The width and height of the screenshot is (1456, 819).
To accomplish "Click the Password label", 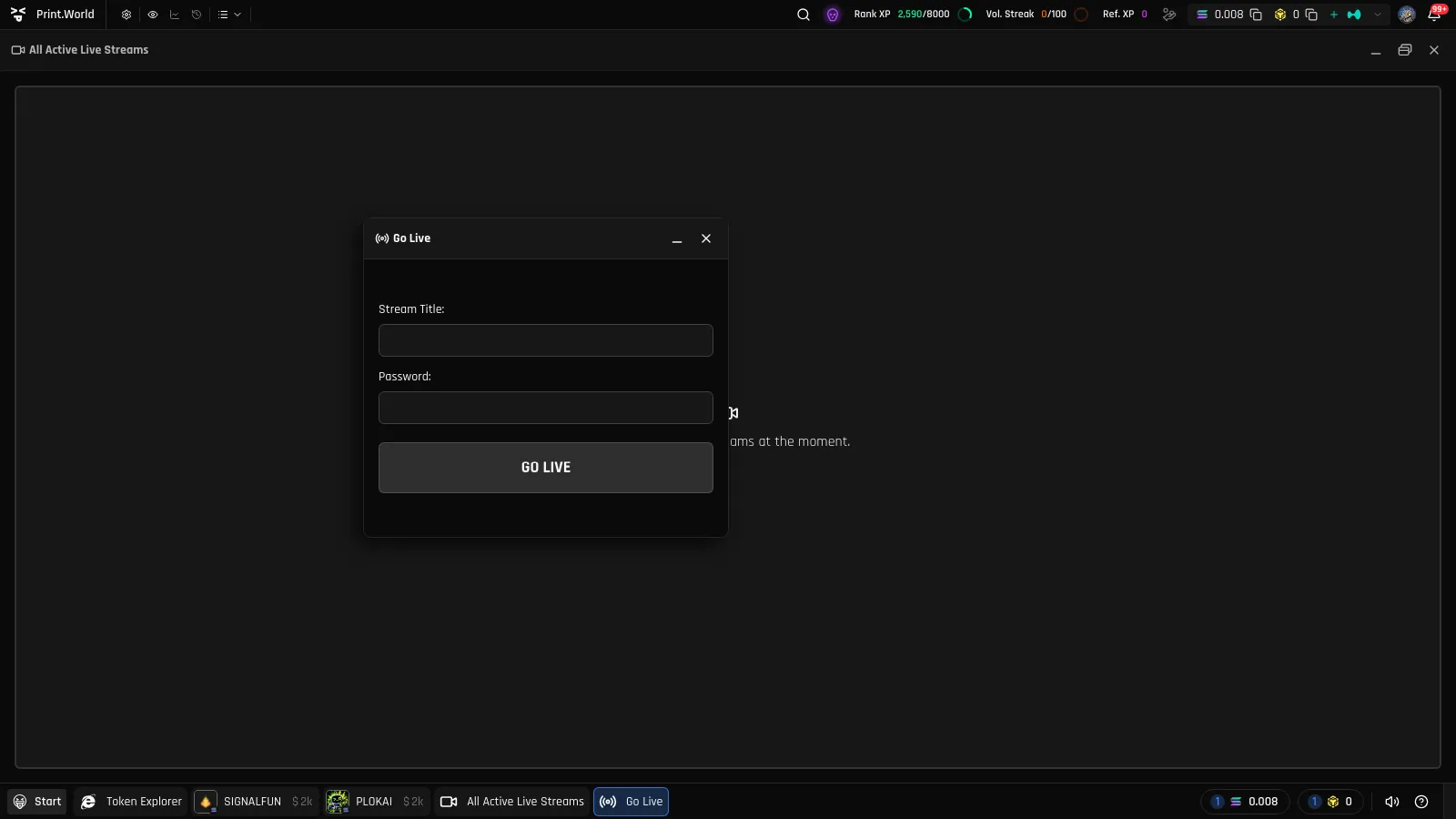I will pos(405,377).
